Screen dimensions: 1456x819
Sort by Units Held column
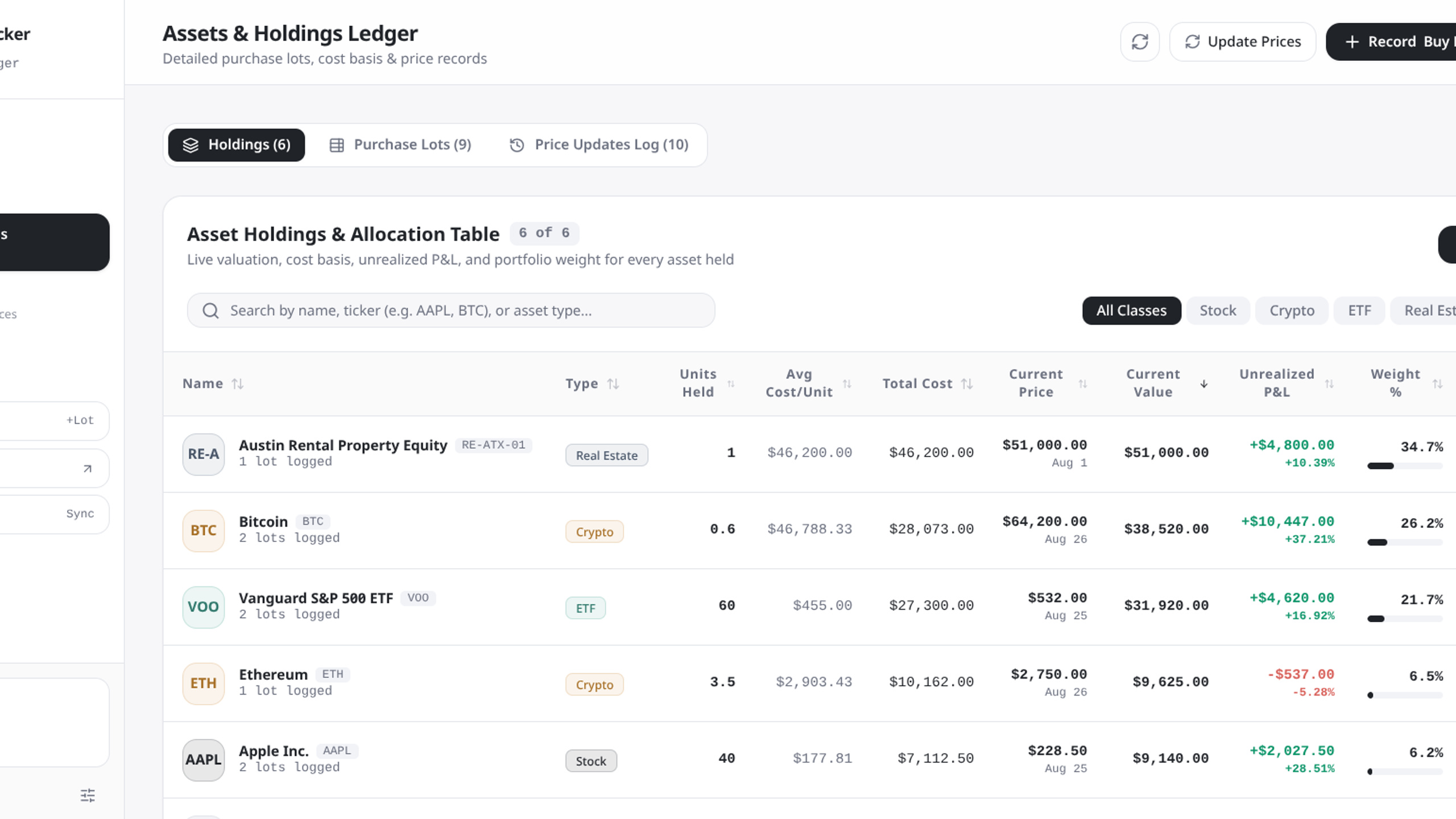tap(707, 383)
